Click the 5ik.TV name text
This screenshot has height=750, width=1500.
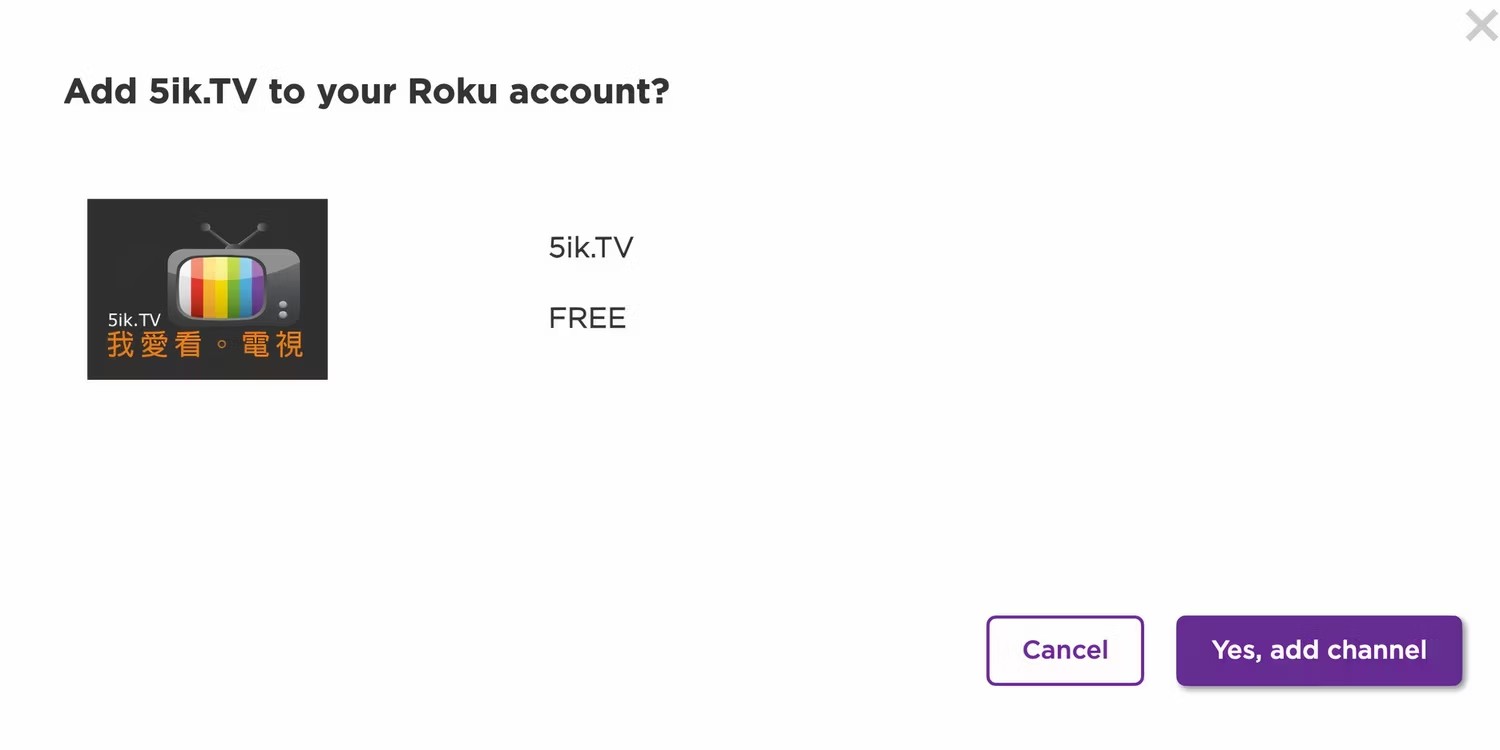[x=590, y=247]
